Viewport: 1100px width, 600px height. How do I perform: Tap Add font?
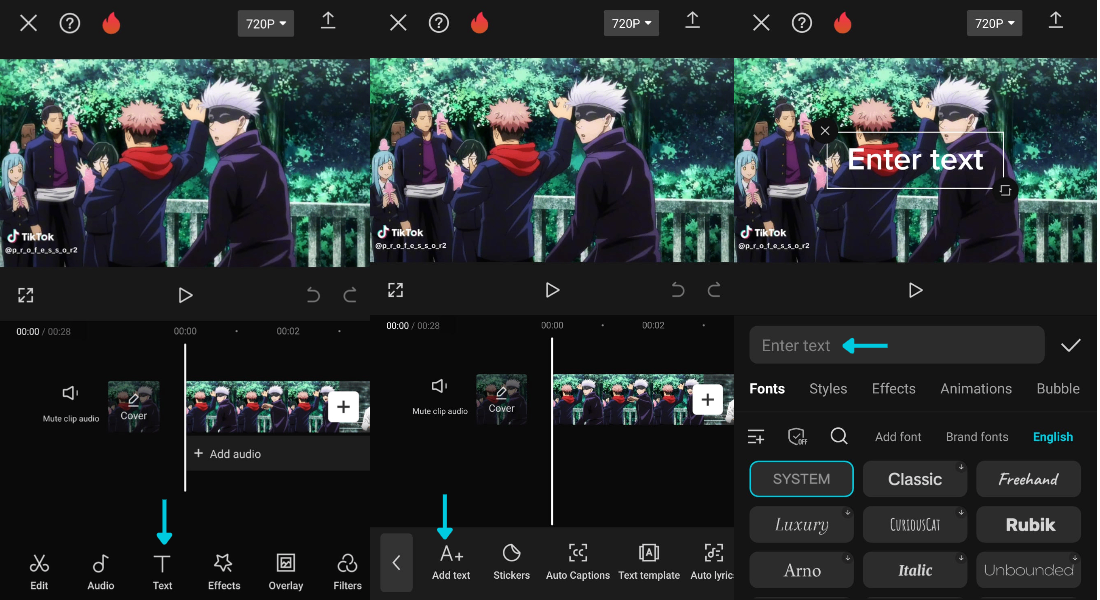(898, 436)
